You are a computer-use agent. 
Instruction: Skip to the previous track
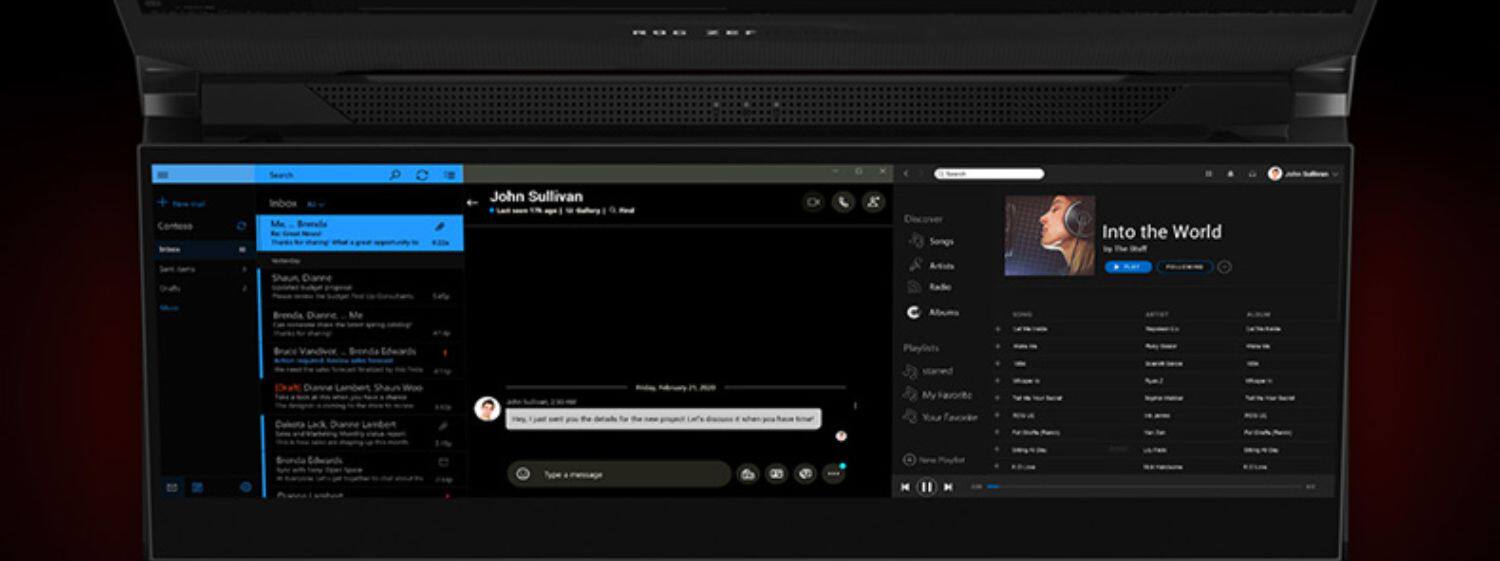point(906,487)
